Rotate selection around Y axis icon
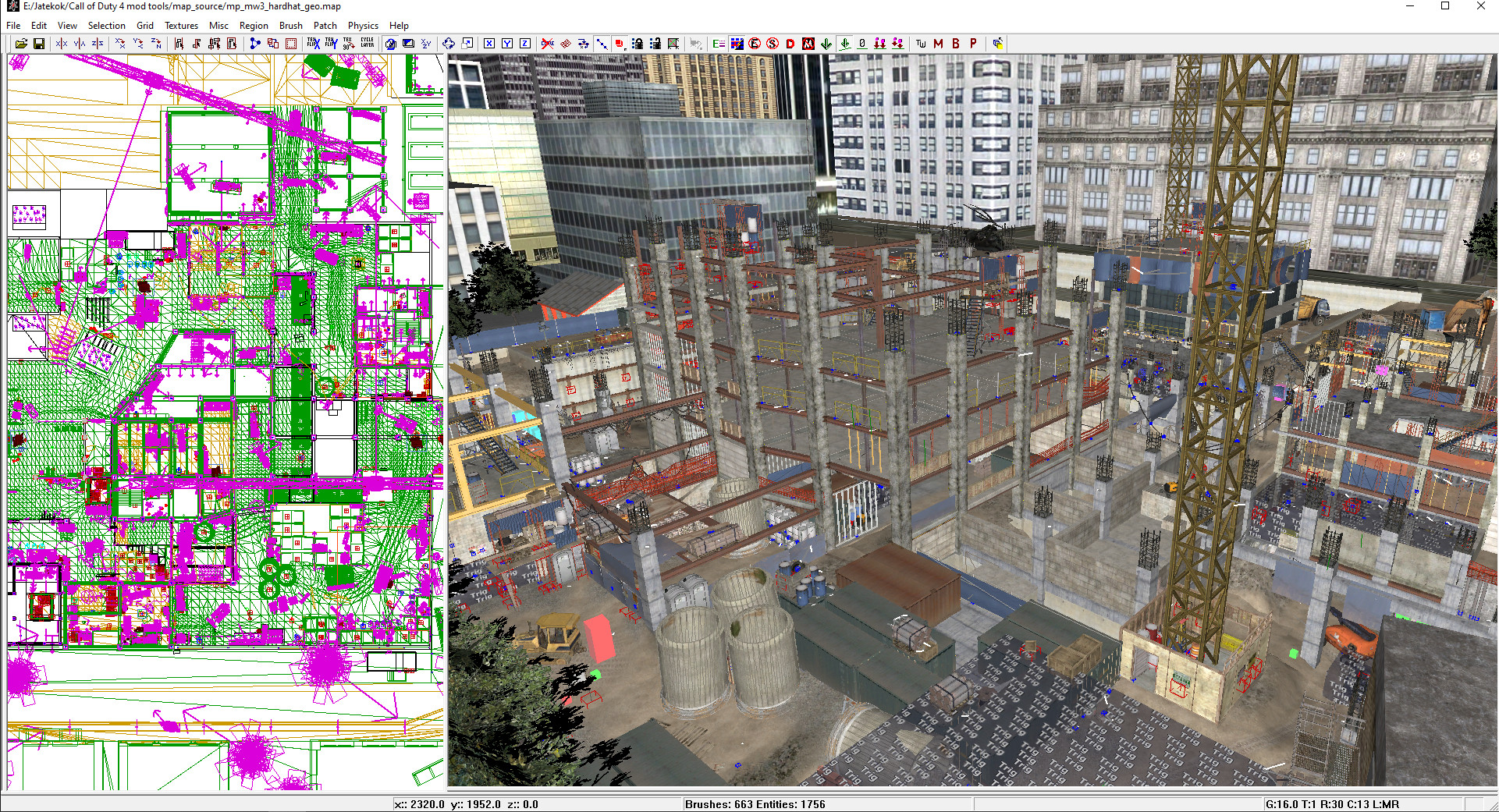1499x812 pixels. [x=138, y=44]
